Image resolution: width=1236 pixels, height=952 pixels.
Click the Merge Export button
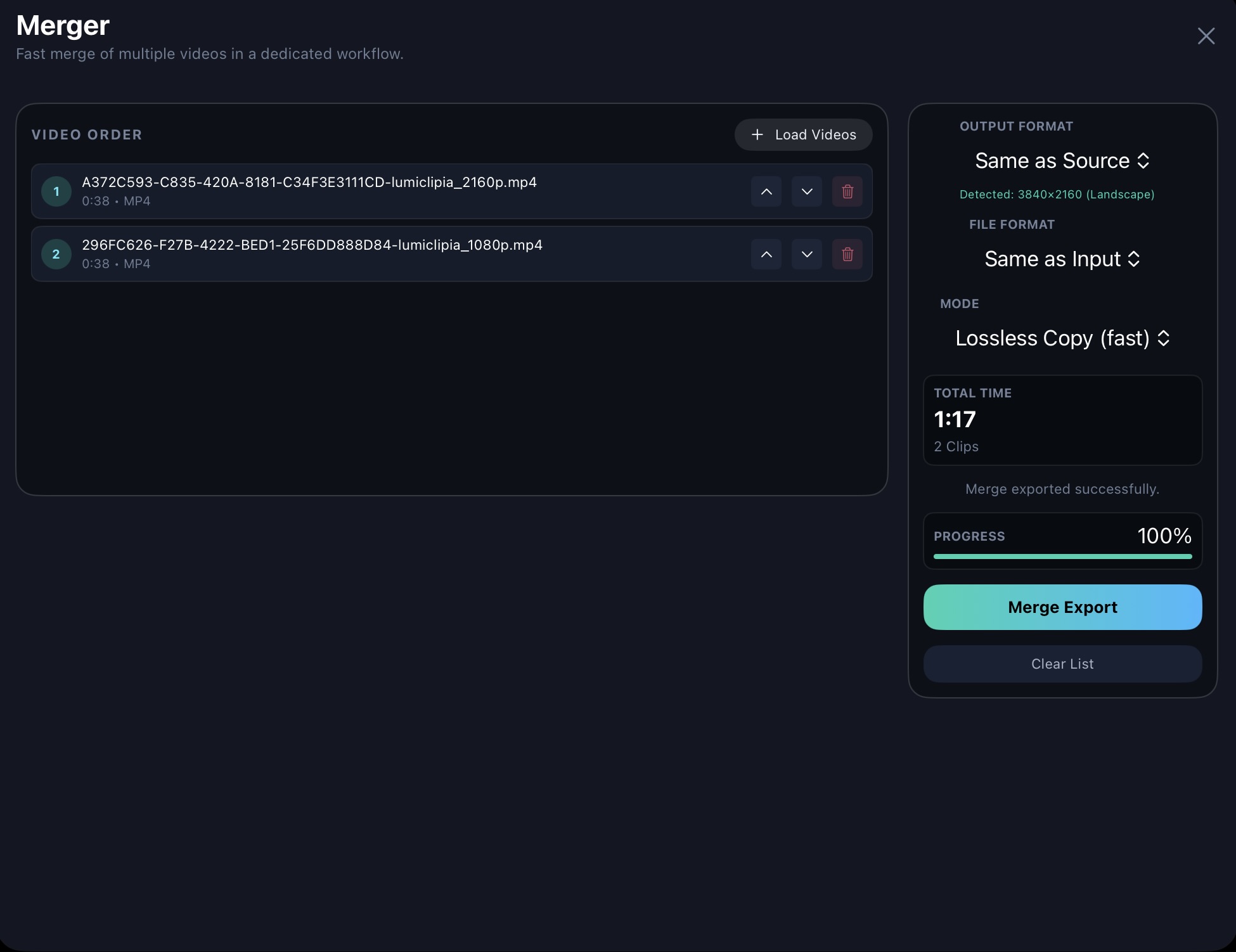click(1062, 607)
